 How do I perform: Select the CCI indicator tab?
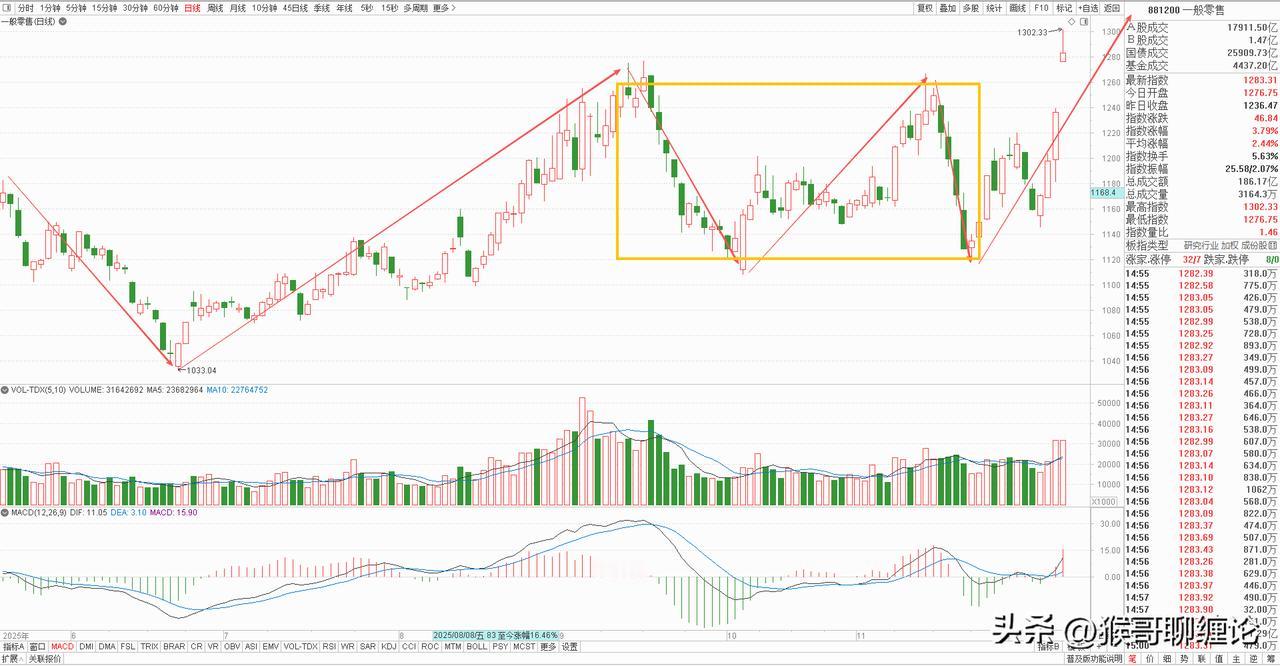409,646
